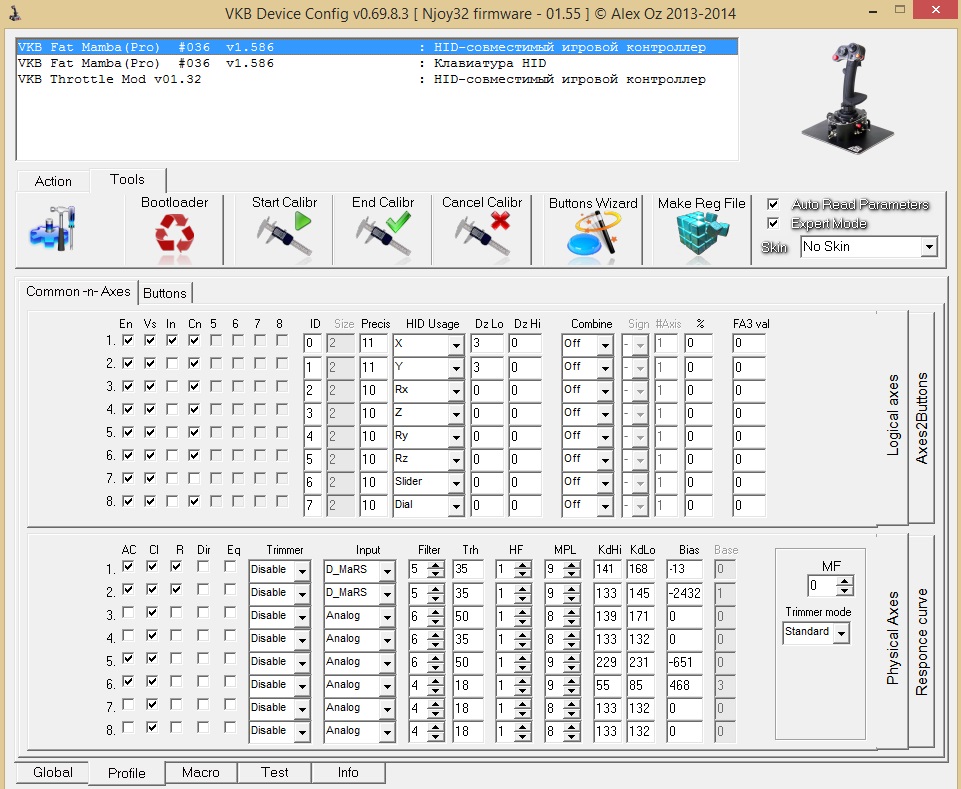Open the Global bottom tab

tap(53, 772)
